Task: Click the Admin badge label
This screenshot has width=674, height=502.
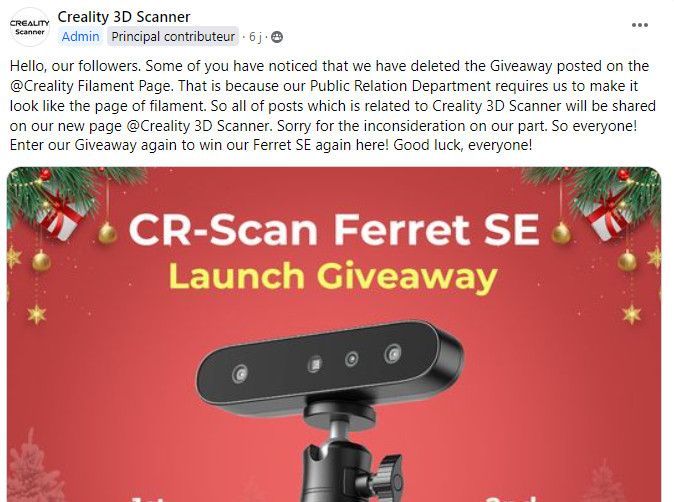Action: point(80,37)
